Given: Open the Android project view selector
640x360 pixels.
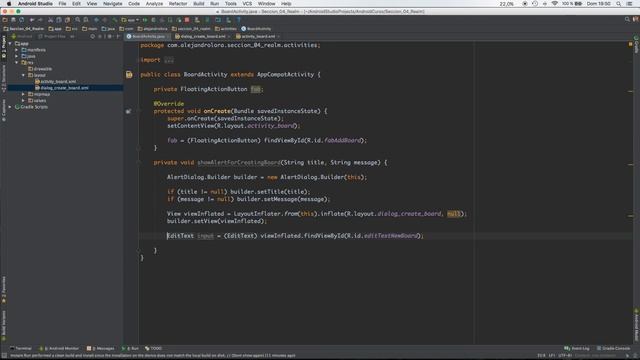Looking at the screenshot, I should [x=22, y=36].
